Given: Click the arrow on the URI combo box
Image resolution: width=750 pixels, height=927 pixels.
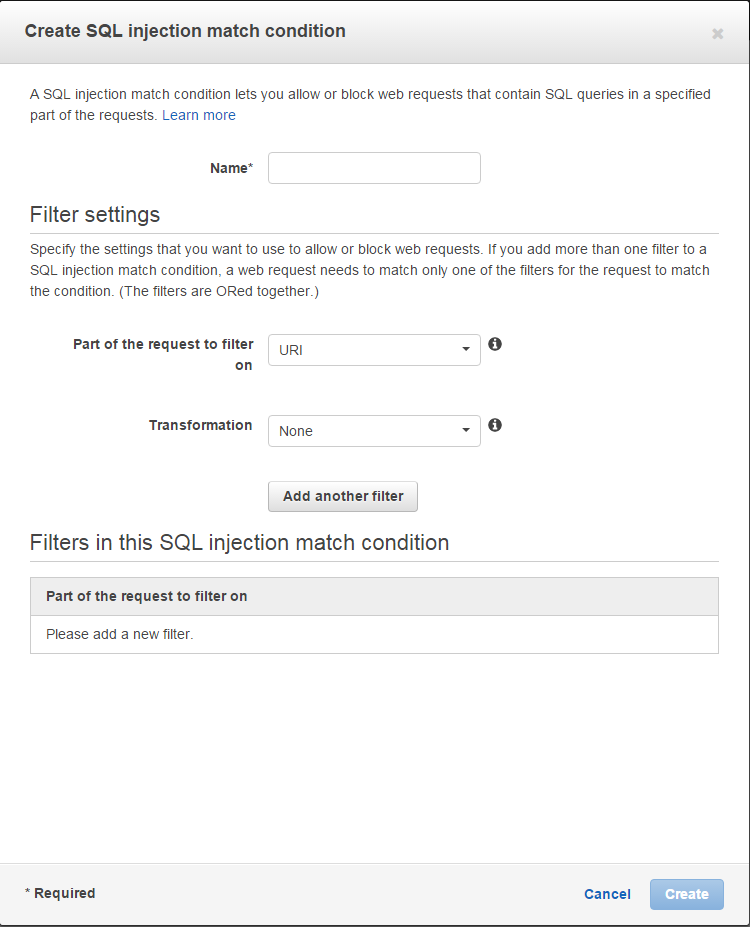Looking at the screenshot, I should tap(466, 349).
